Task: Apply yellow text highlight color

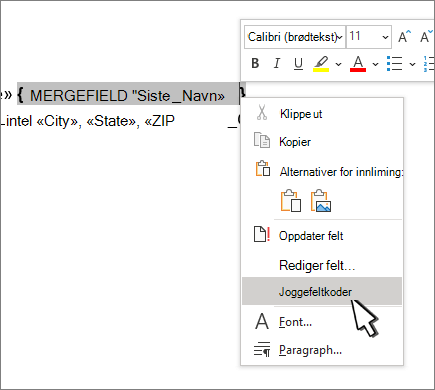Action: pos(321,63)
